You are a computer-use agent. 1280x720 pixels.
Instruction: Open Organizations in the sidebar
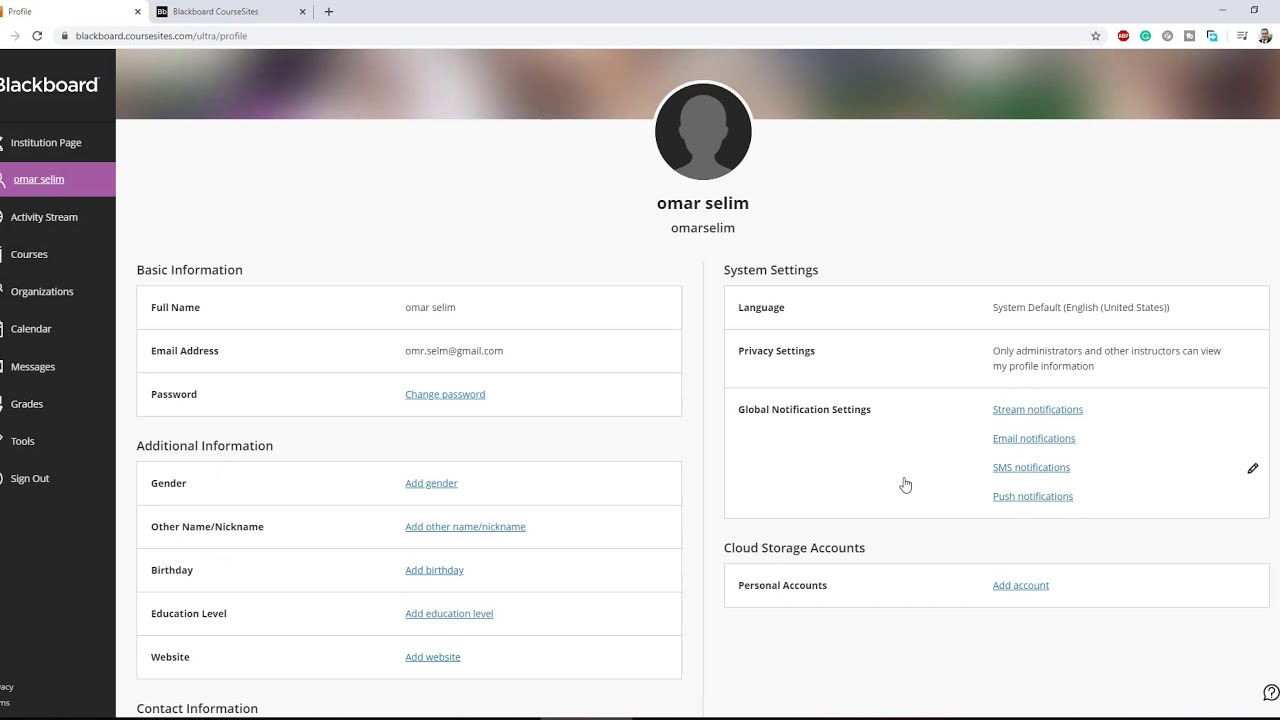(x=42, y=292)
